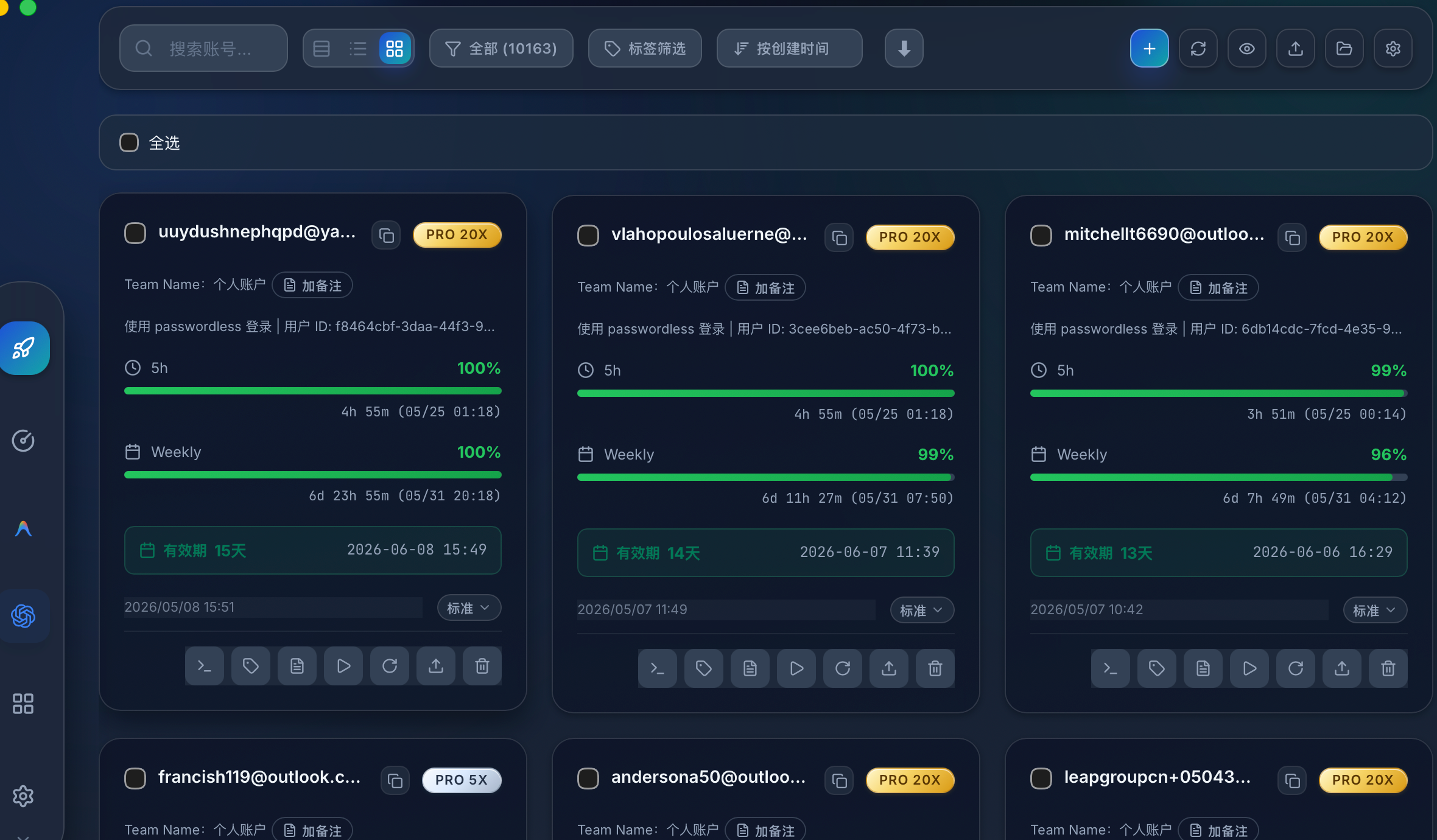Click the download arrow button in the toolbar
Image resolution: width=1437 pixels, height=840 pixels.
[x=904, y=48]
